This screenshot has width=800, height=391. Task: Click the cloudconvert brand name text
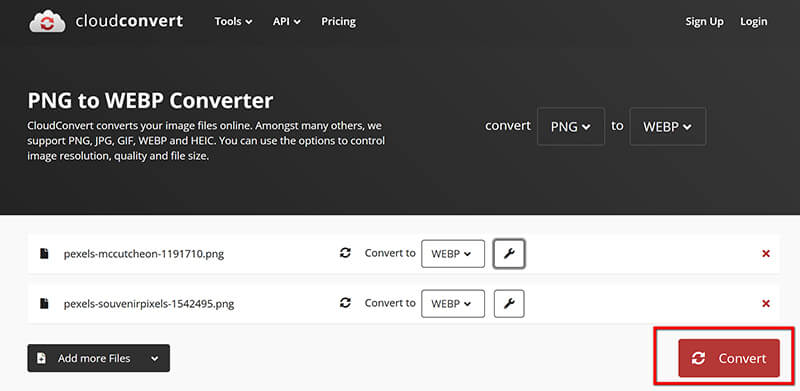129,21
